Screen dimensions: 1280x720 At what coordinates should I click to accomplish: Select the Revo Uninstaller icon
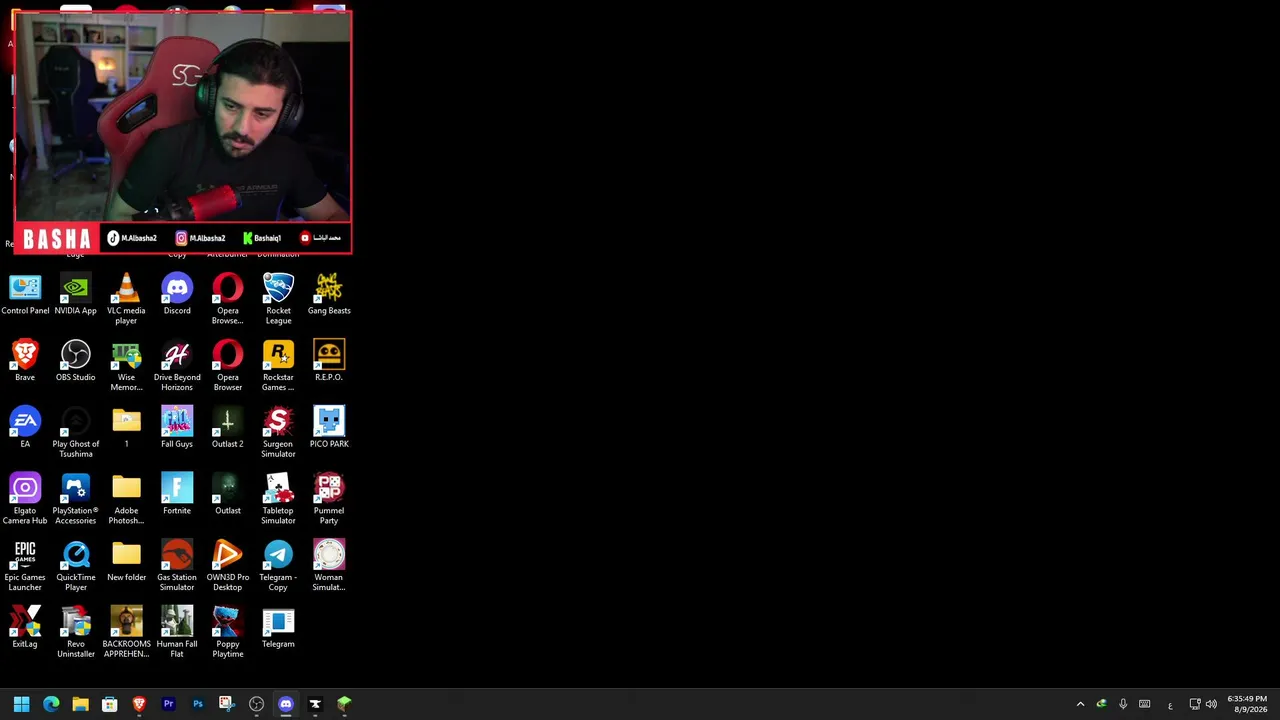point(75,632)
